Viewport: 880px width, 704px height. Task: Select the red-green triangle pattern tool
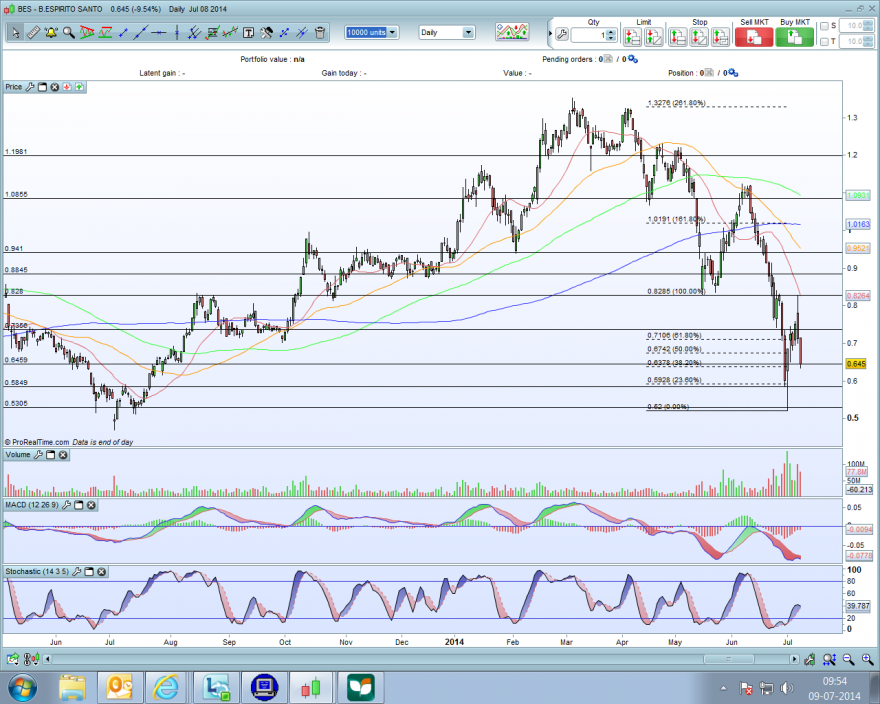(87, 33)
